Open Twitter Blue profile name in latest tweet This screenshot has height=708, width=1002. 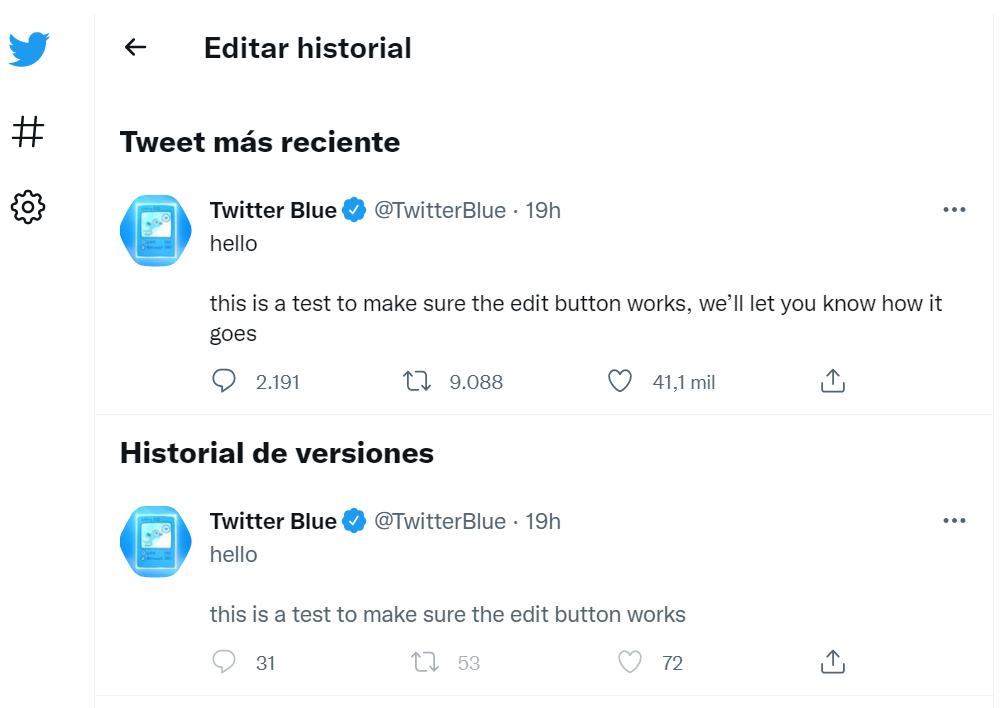pos(273,210)
